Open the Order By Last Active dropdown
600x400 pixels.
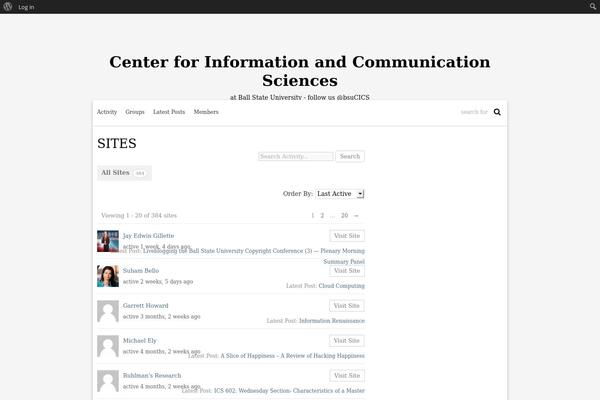coord(340,194)
